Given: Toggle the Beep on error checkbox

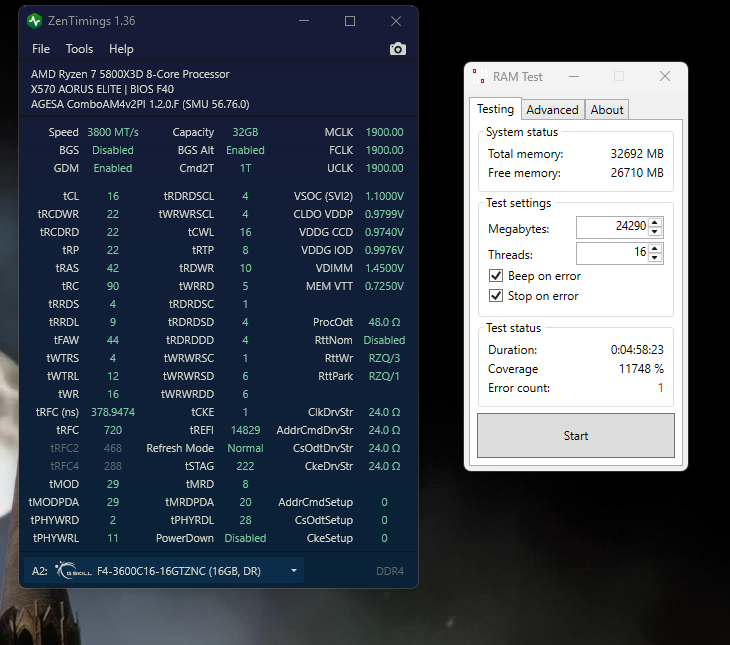Looking at the screenshot, I should 496,276.
